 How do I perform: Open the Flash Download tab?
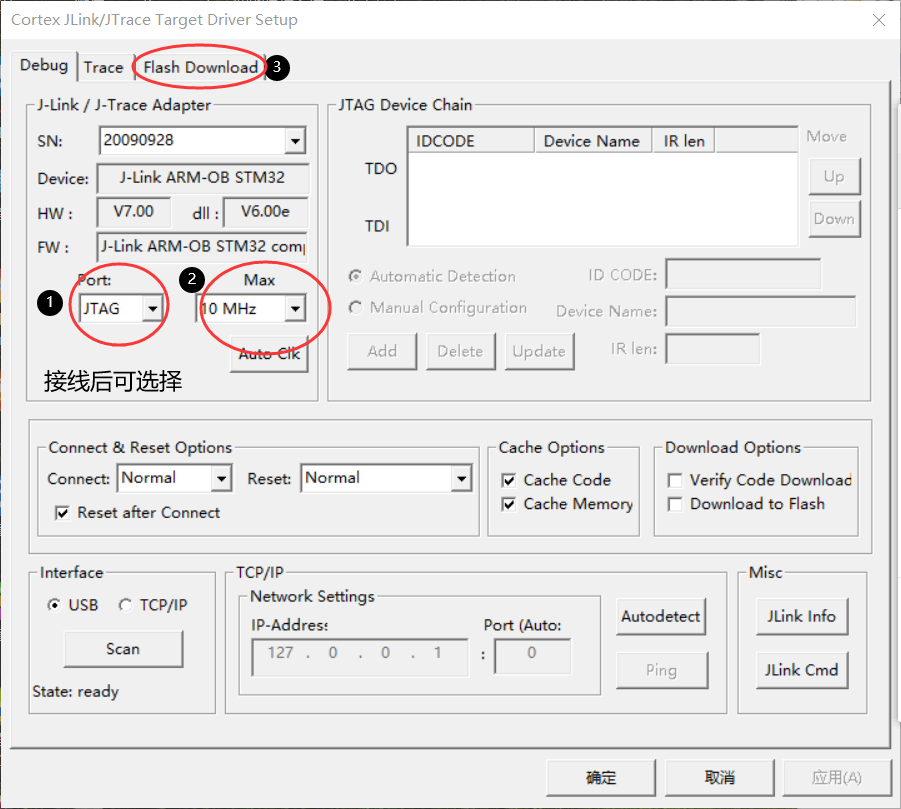tap(201, 68)
